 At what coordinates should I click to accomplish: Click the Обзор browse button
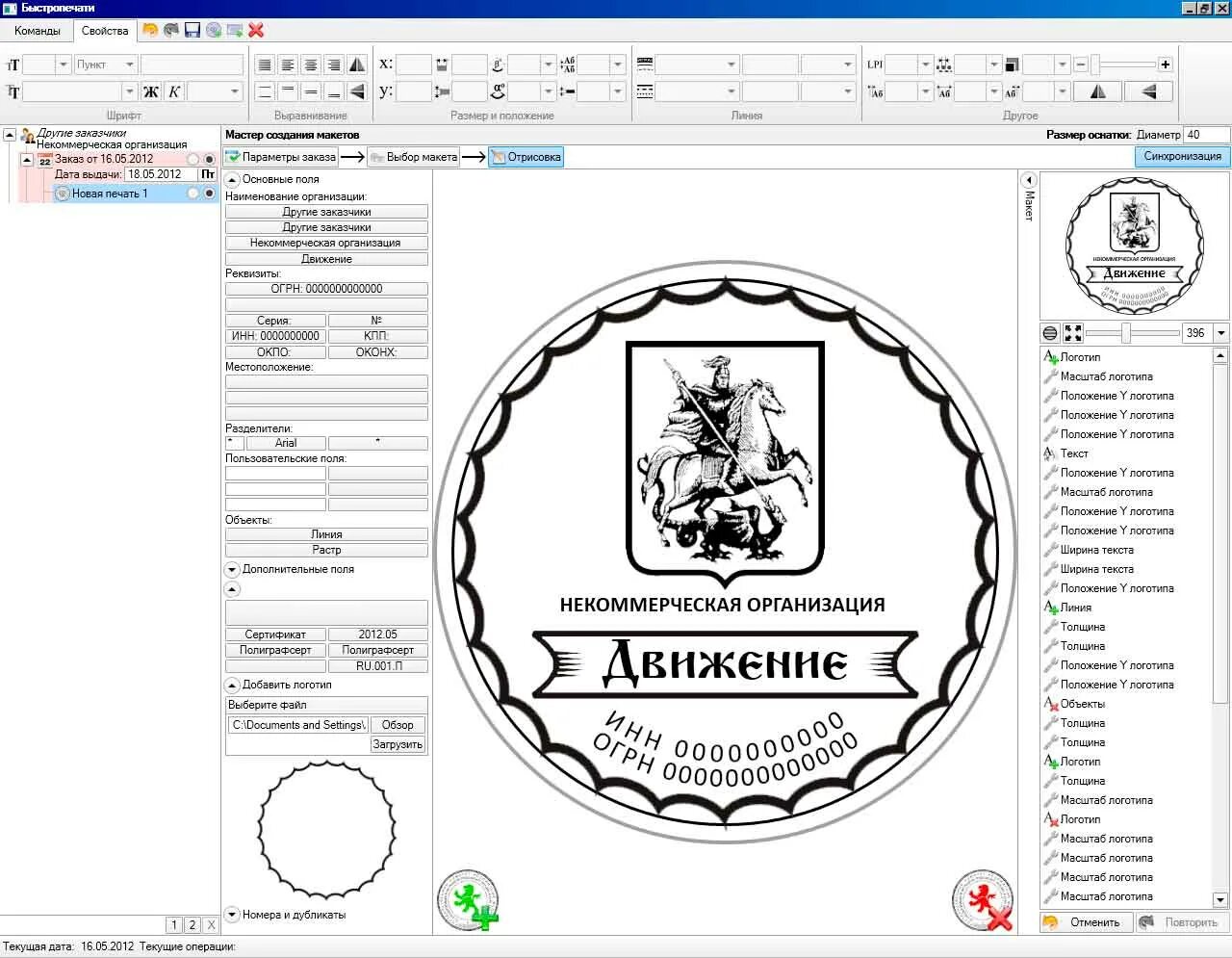[x=398, y=725]
